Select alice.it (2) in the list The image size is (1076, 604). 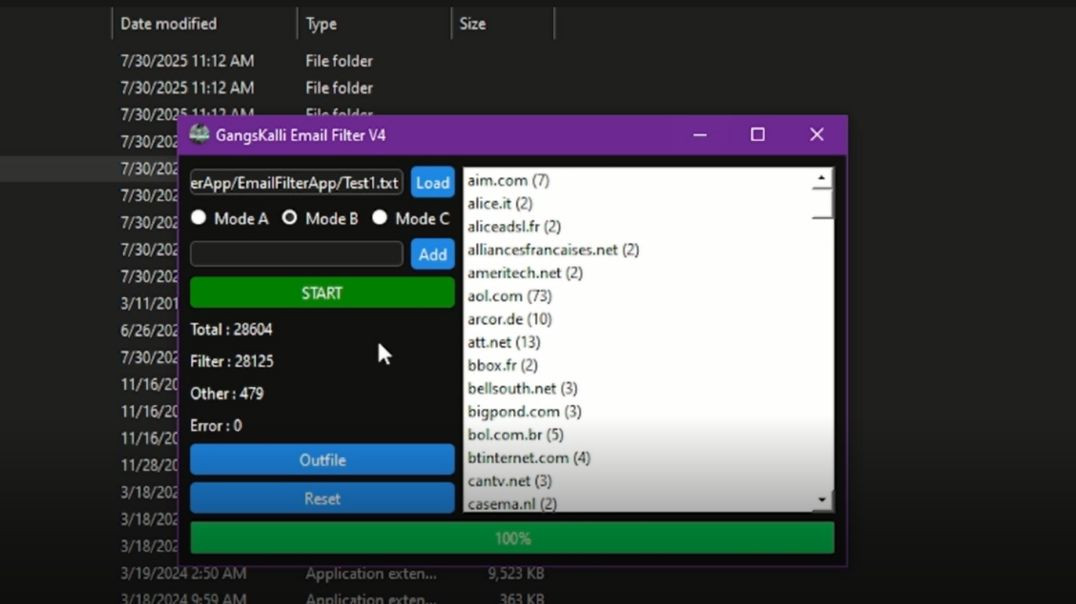click(x=500, y=204)
